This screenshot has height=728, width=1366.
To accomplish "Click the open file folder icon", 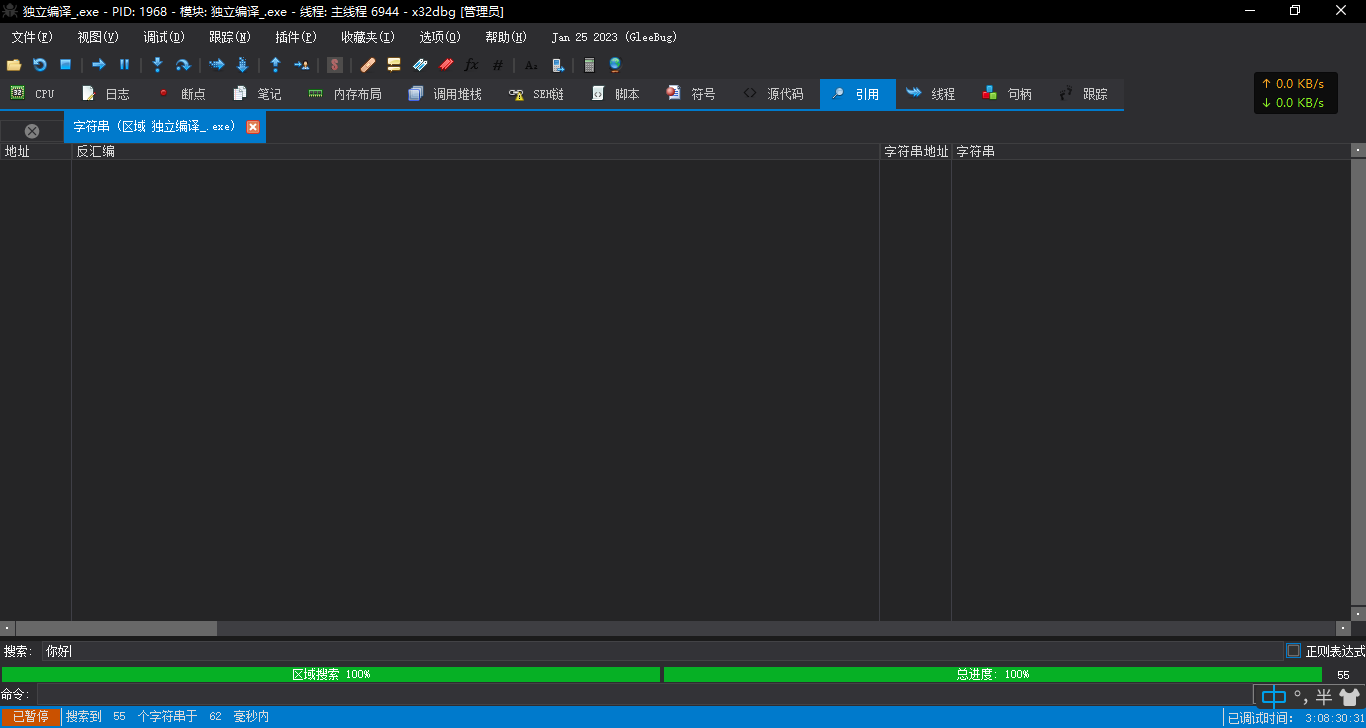I will click(x=14, y=65).
